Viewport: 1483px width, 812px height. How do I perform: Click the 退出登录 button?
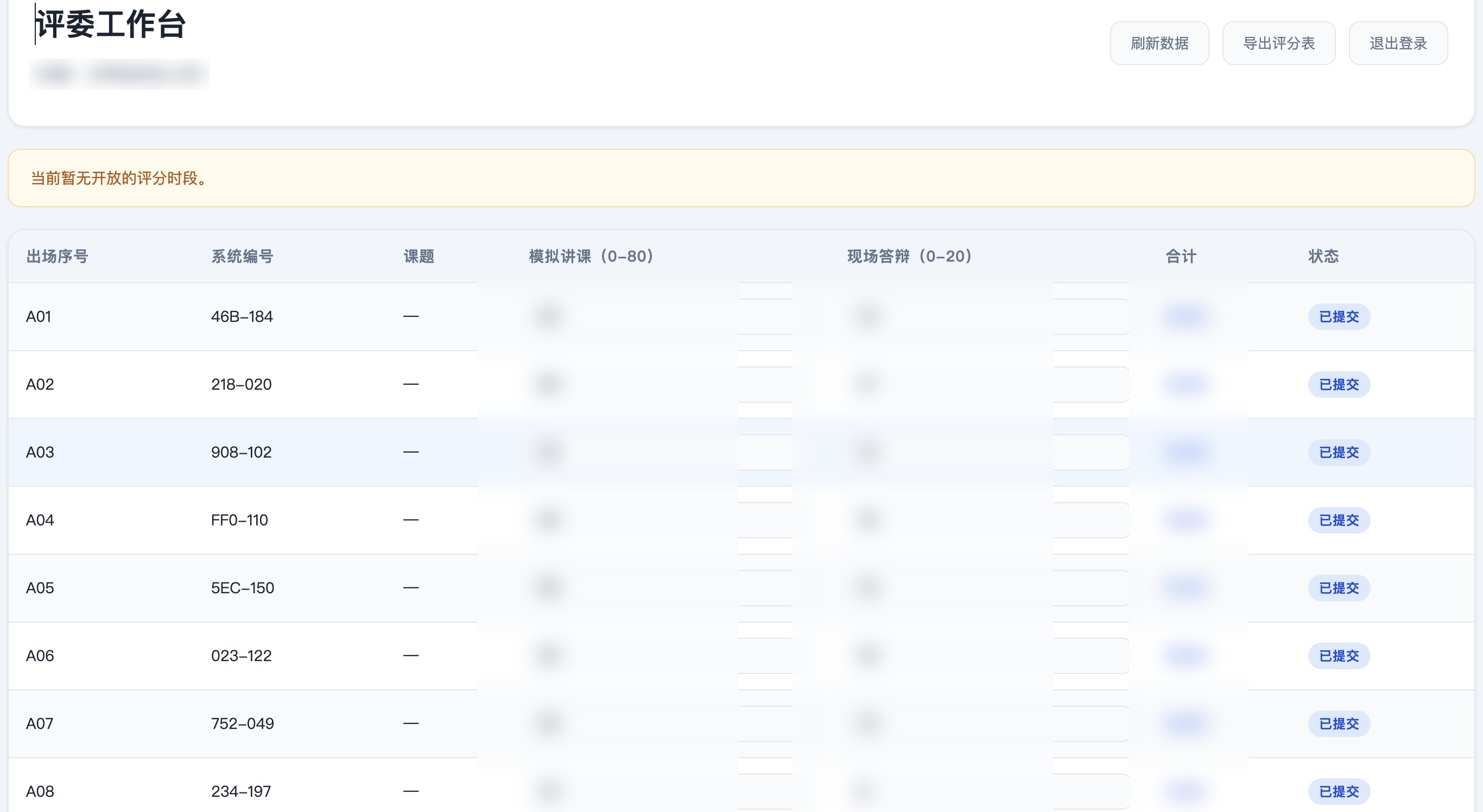coord(1398,43)
